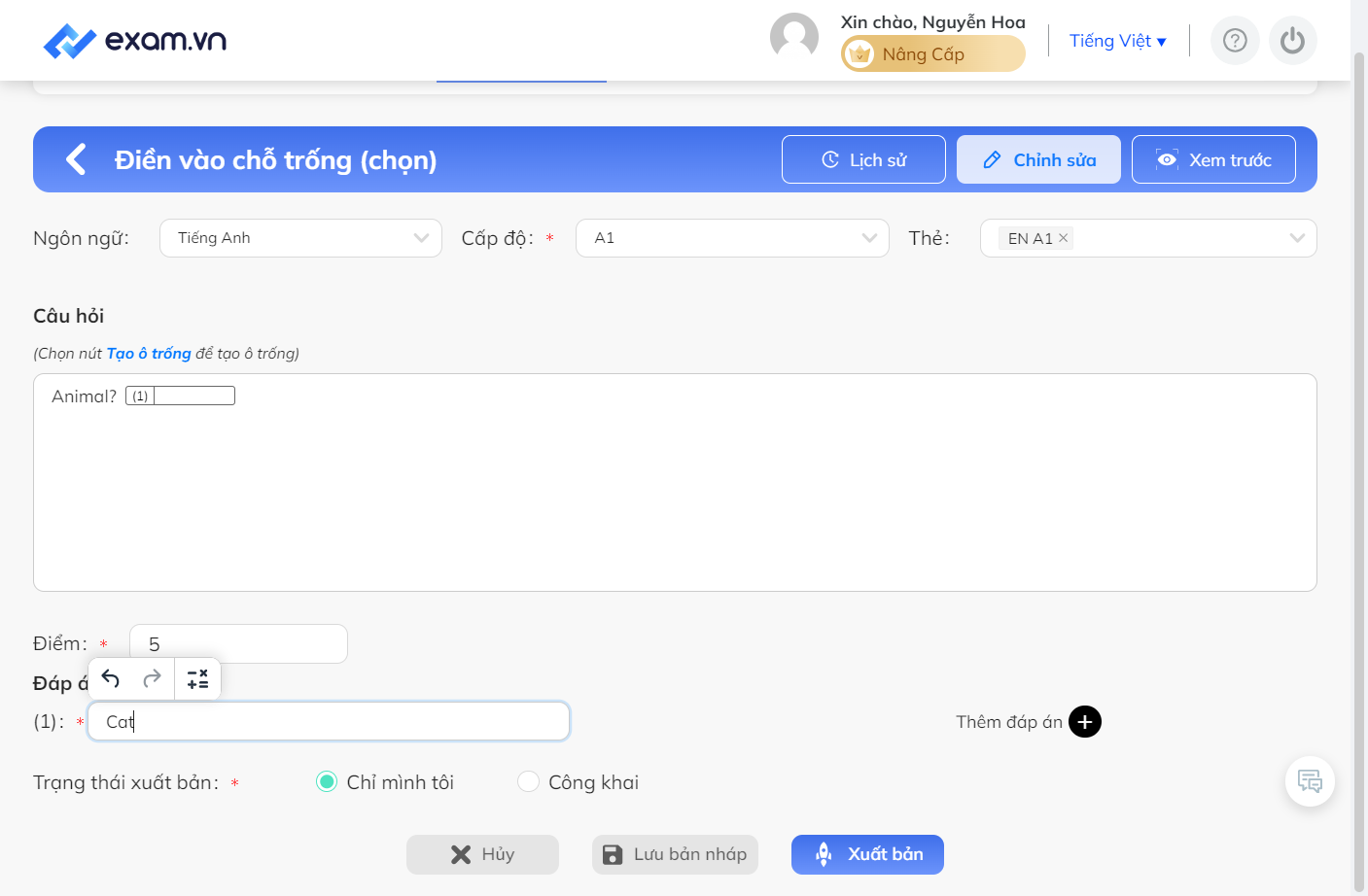
Task: Expand the Cấp độ A1 dropdown
Action: (x=732, y=238)
